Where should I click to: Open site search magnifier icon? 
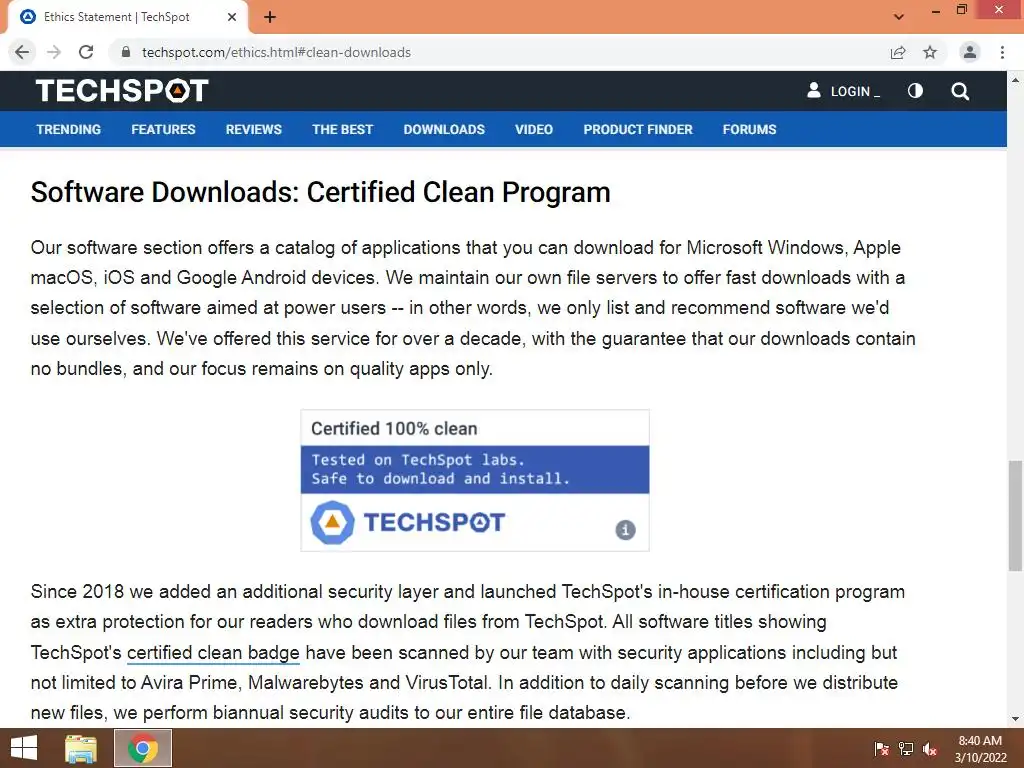pyautogui.click(x=960, y=91)
